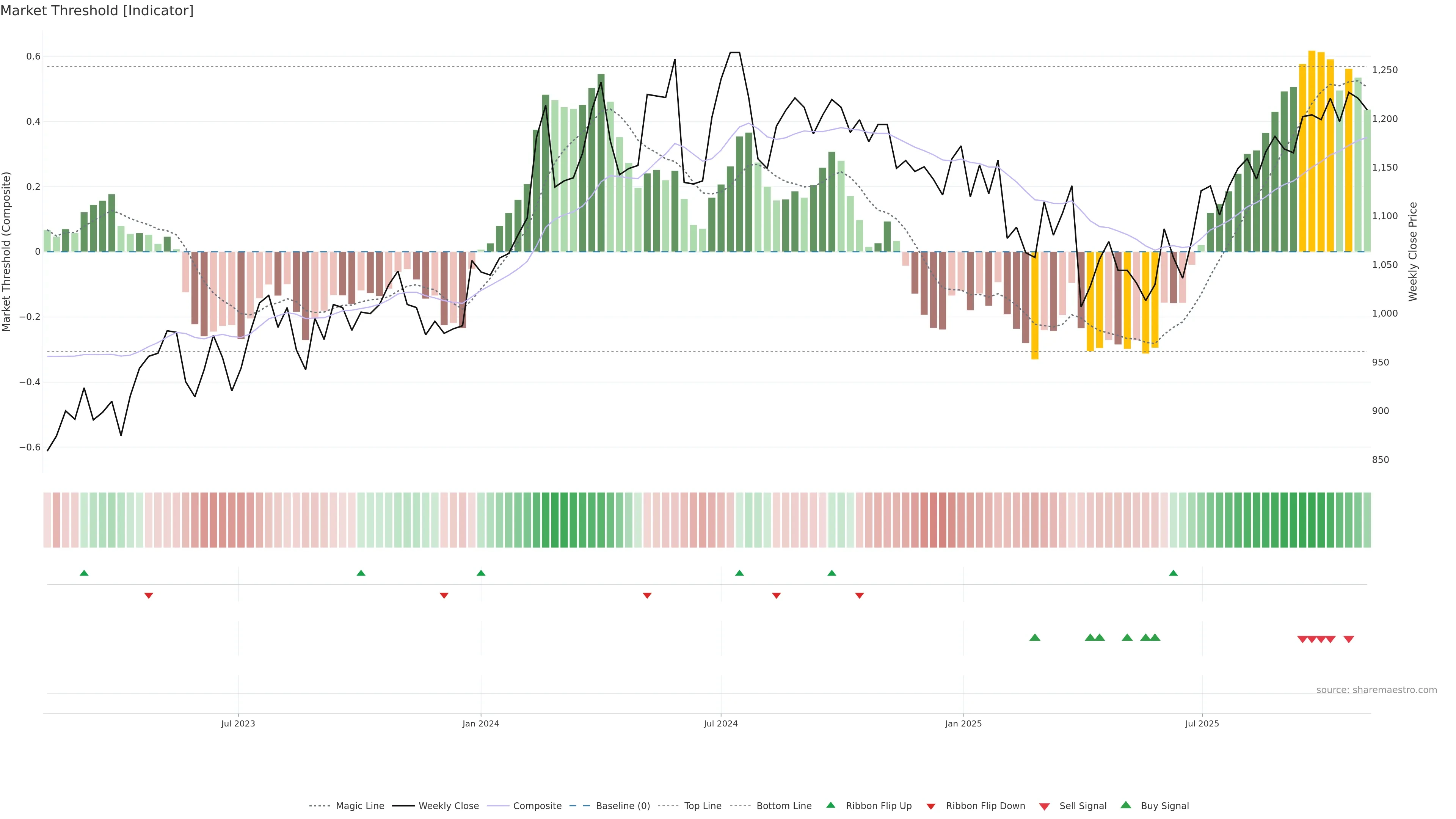
Task: Toggle the Magic Line legend entry
Action: (x=359, y=806)
